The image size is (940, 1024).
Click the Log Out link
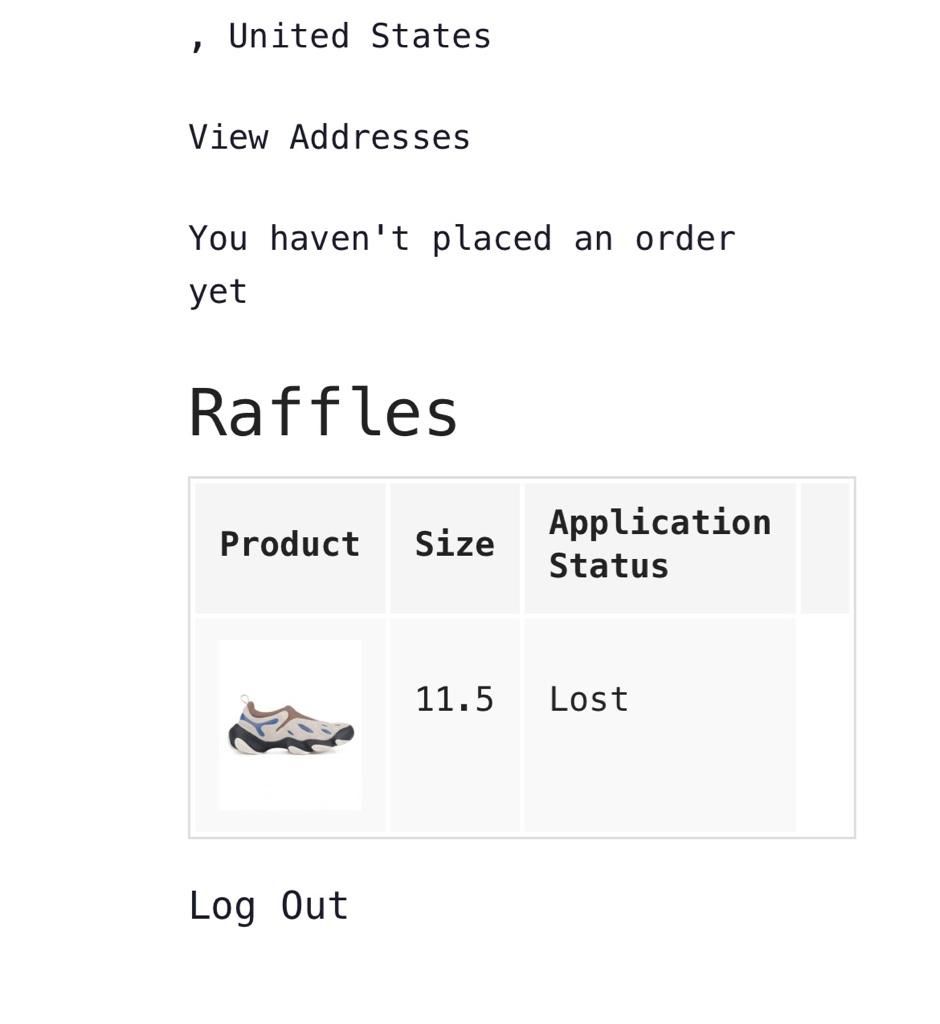tap(268, 905)
